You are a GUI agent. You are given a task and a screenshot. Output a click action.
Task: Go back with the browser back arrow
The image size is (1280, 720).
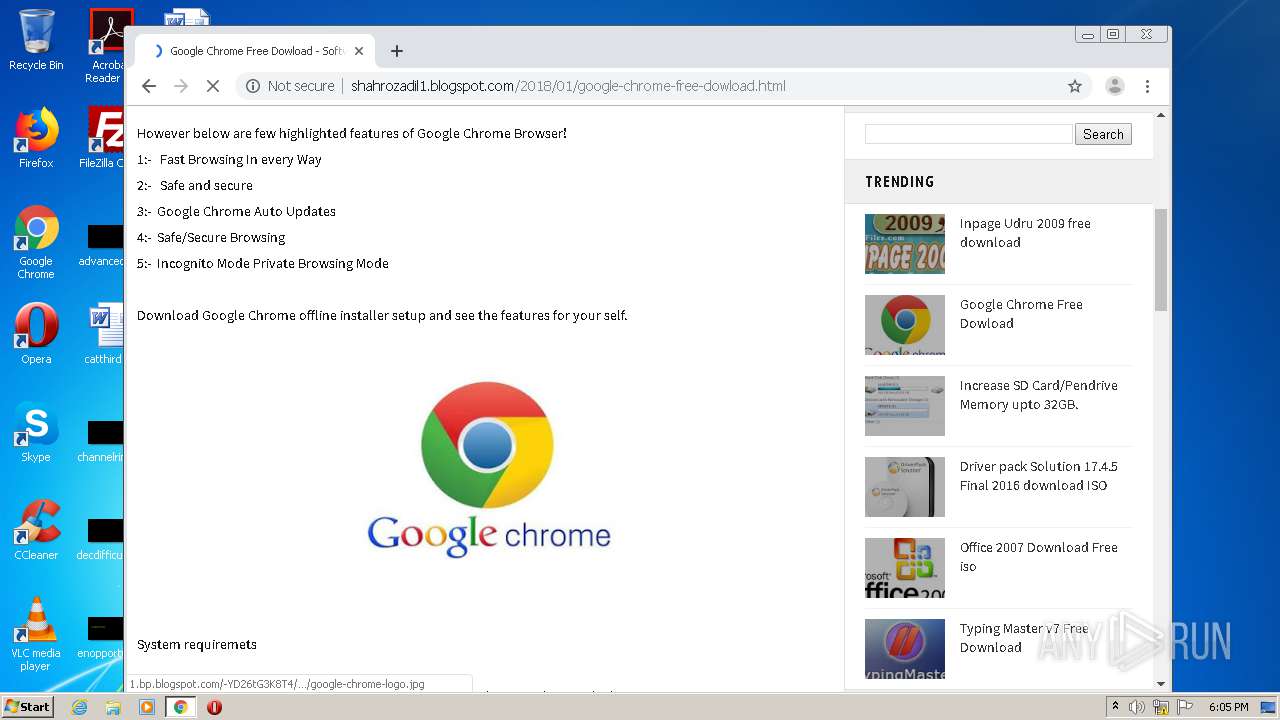click(x=149, y=86)
